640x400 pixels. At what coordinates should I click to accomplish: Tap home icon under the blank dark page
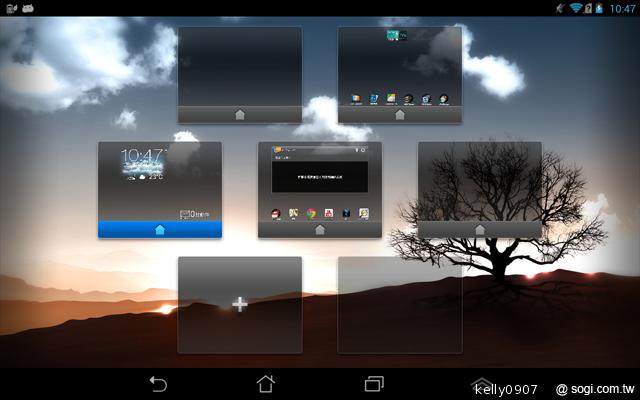point(240,115)
